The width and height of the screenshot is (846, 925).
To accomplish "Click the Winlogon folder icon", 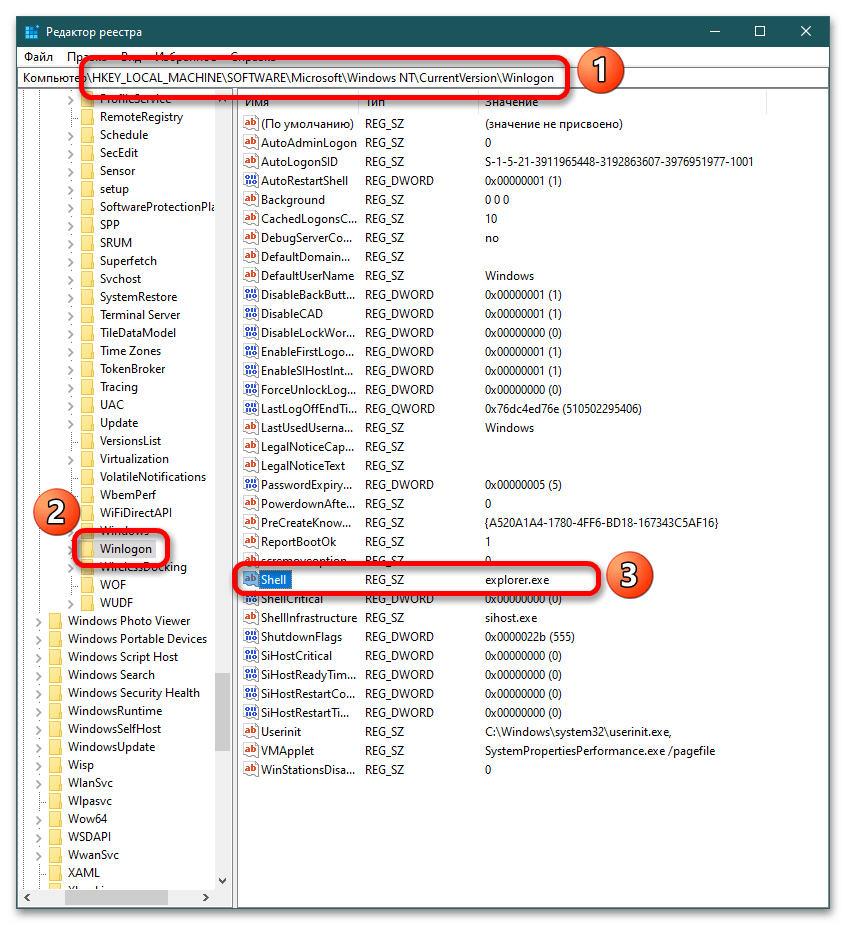I will [87, 549].
